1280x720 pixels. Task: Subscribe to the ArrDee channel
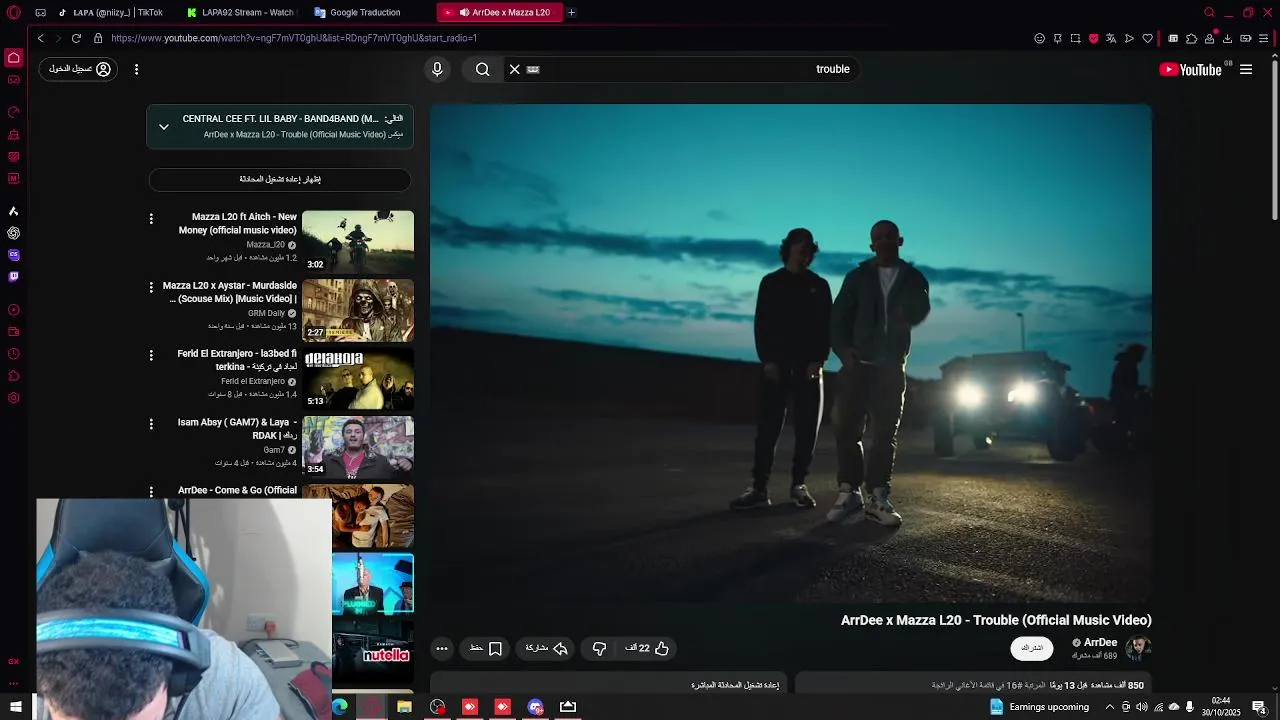pos(1032,648)
